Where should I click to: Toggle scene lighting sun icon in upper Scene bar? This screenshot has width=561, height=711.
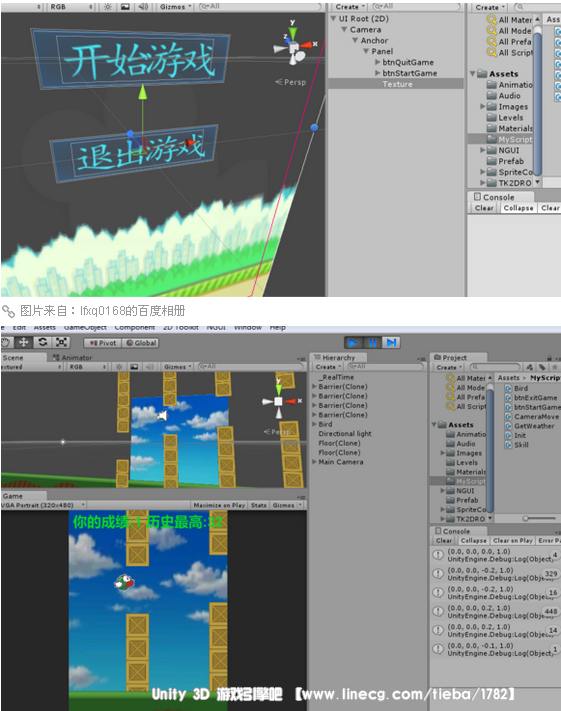coord(108,7)
